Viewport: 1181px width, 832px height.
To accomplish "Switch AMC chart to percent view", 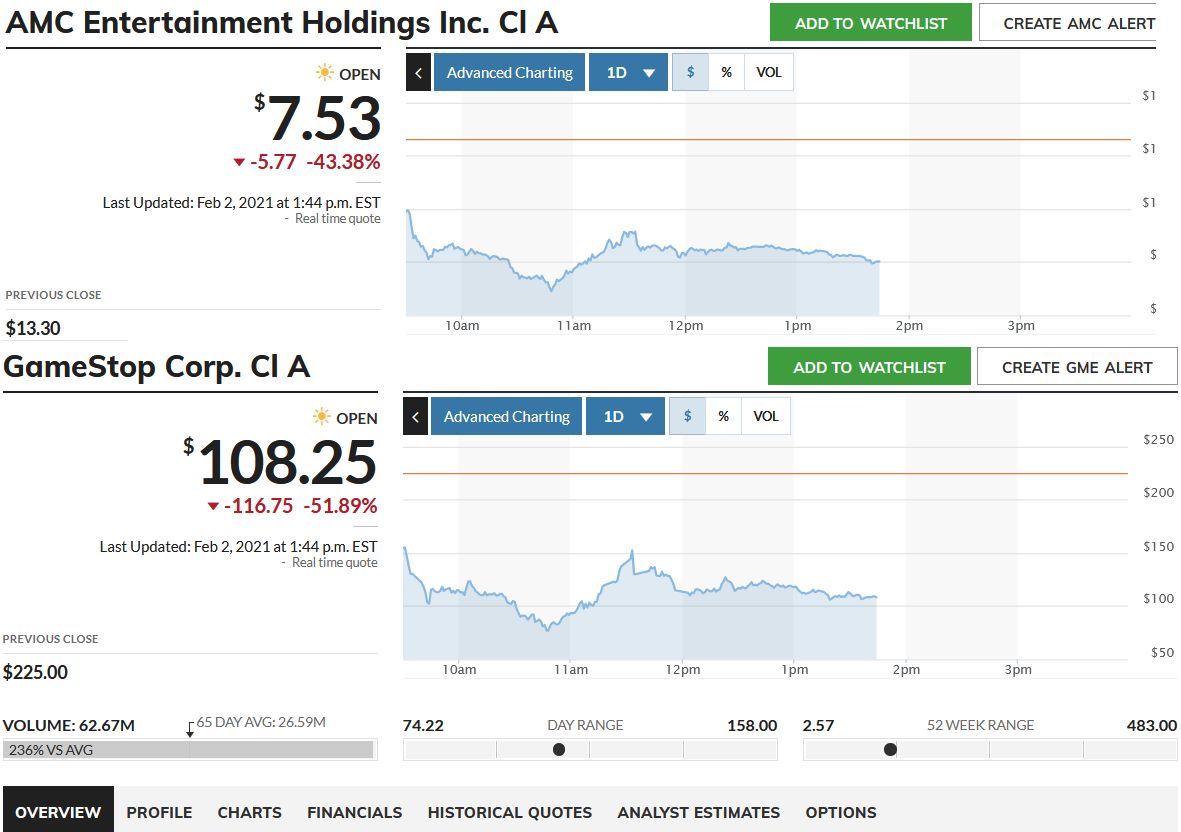I will (x=727, y=73).
